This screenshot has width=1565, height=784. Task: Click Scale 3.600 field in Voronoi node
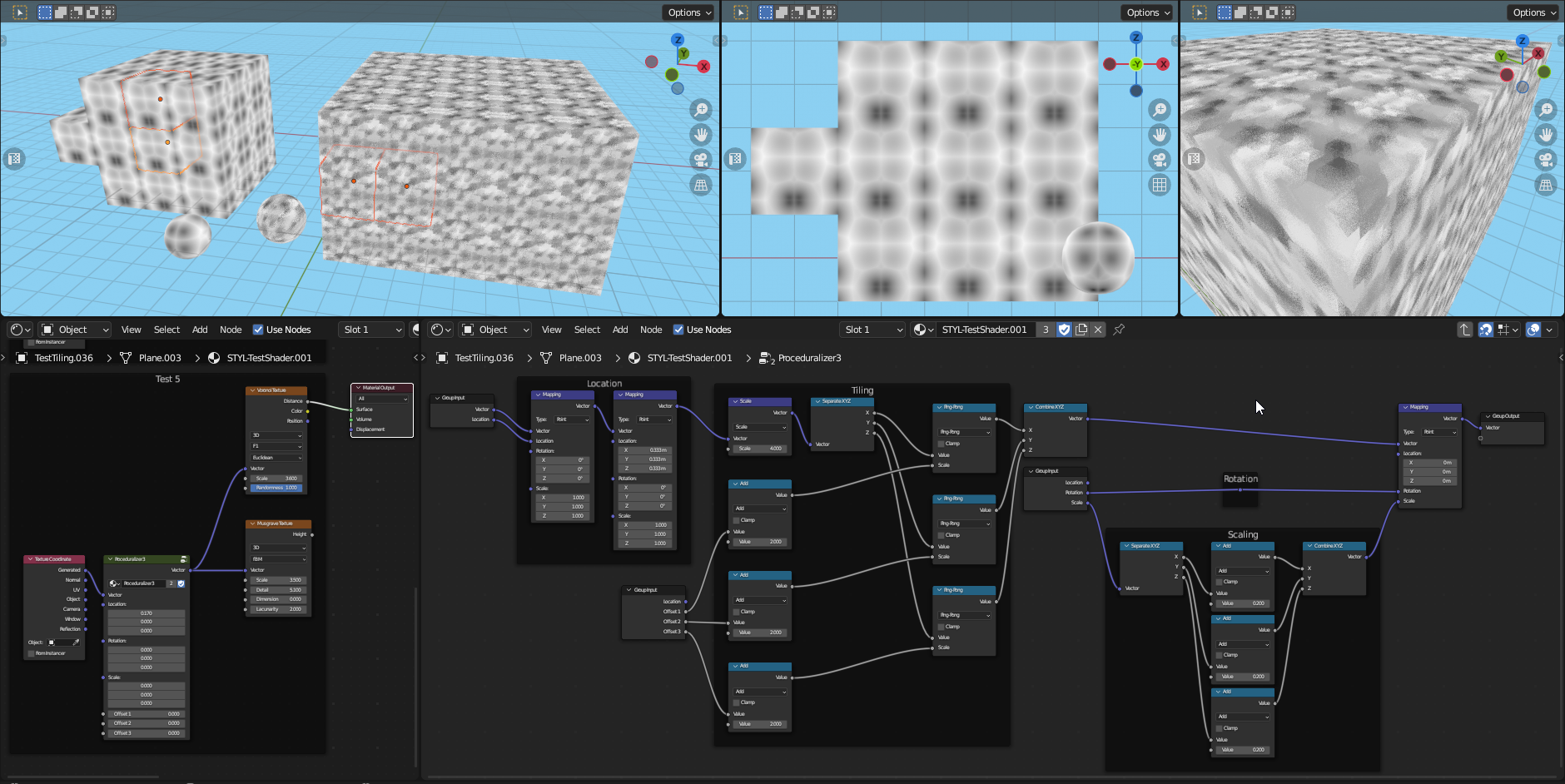coord(276,479)
